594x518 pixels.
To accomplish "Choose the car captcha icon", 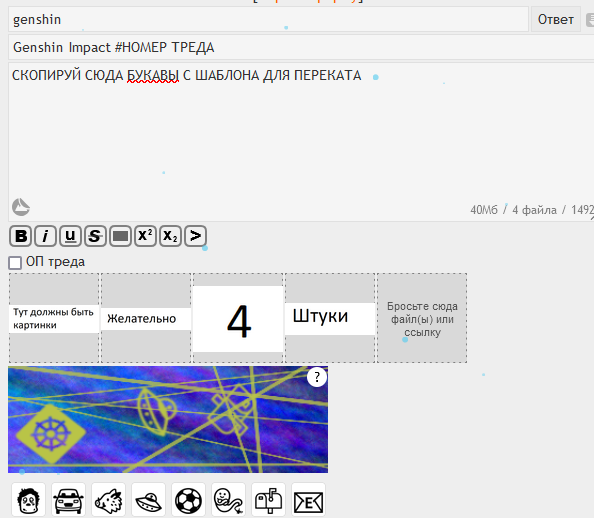I will [69, 500].
